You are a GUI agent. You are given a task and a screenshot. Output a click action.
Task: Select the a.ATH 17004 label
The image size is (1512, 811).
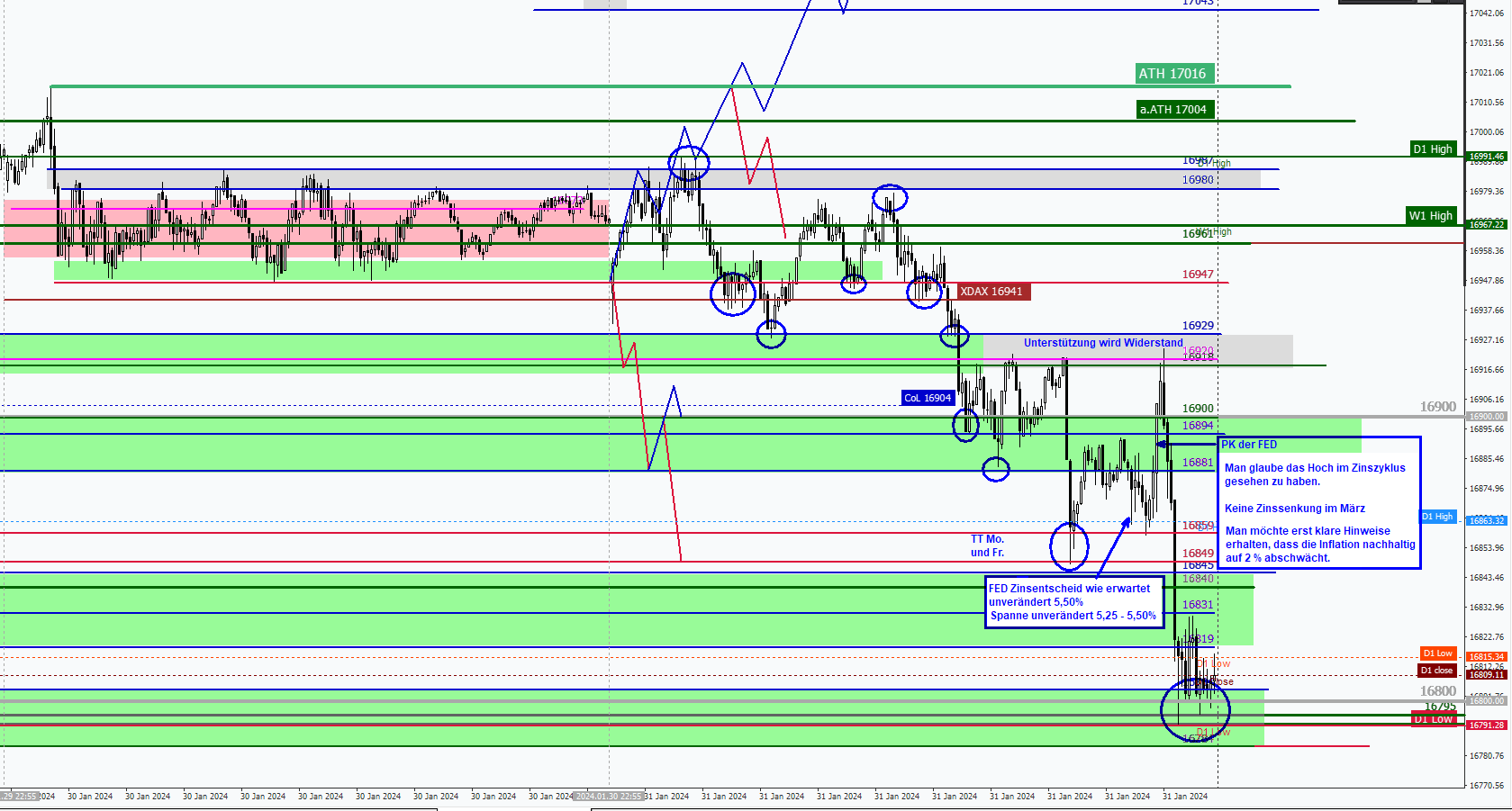point(1174,110)
